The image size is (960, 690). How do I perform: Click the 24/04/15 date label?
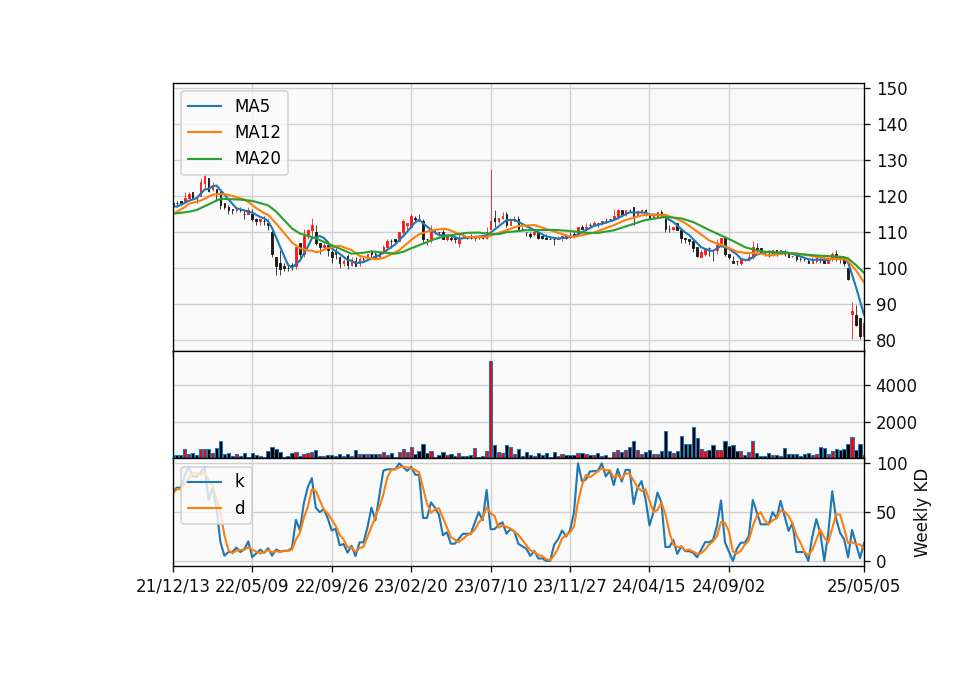[649, 587]
